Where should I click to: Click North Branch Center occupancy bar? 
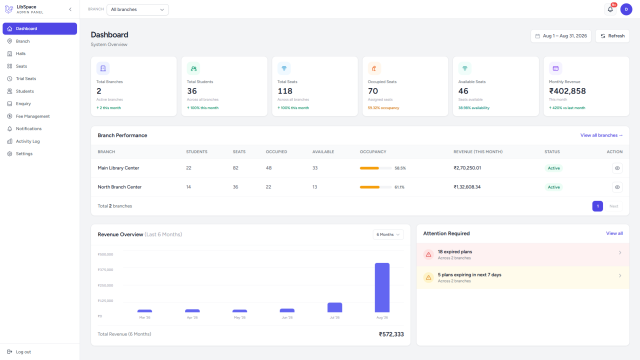coord(376,187)
